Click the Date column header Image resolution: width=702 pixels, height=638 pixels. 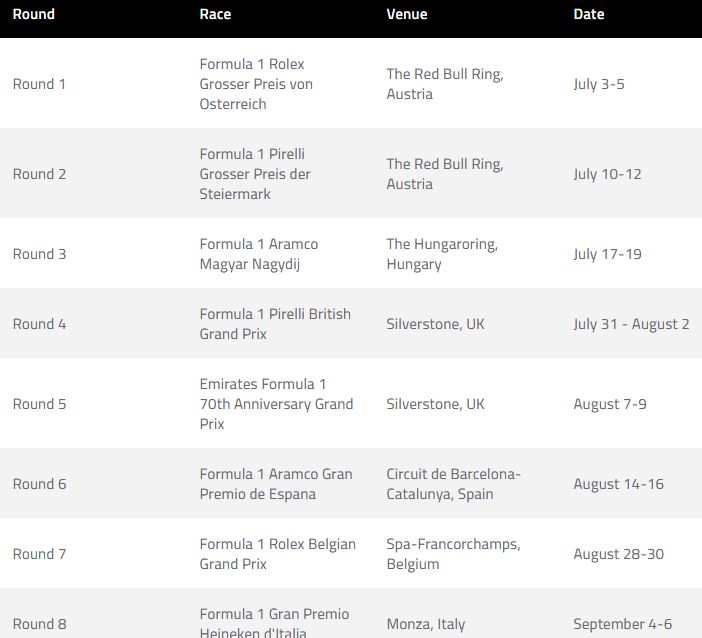(x=589, y=14)
